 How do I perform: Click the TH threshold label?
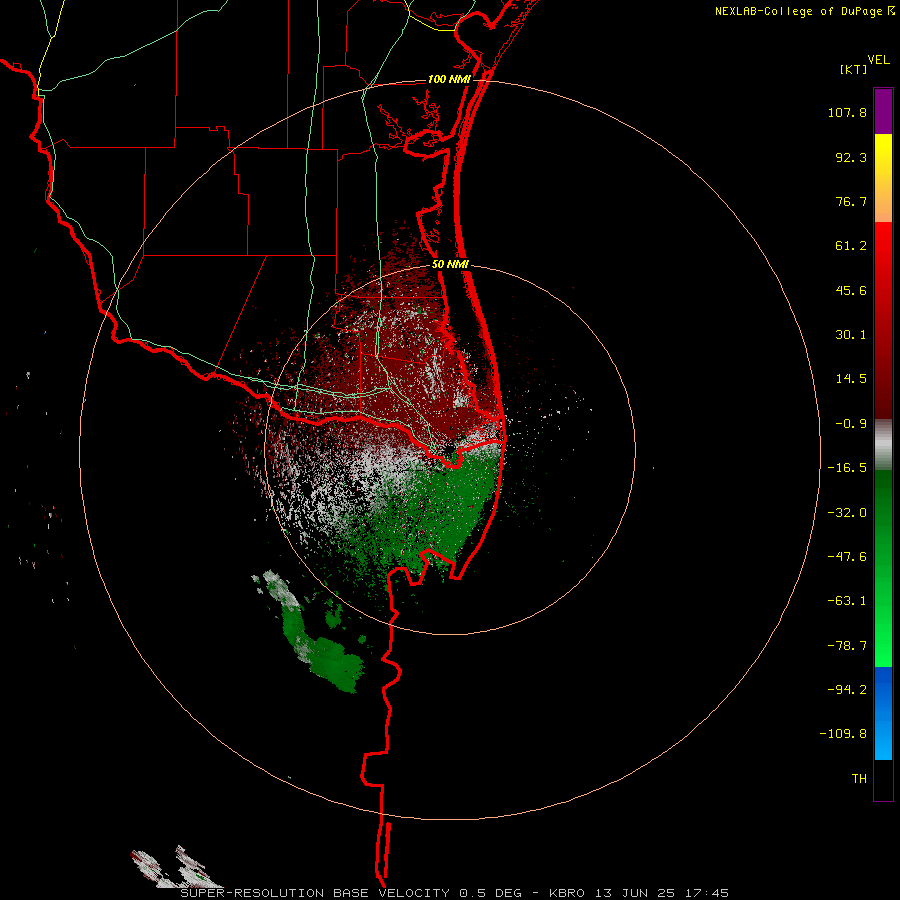coord(859,779)
